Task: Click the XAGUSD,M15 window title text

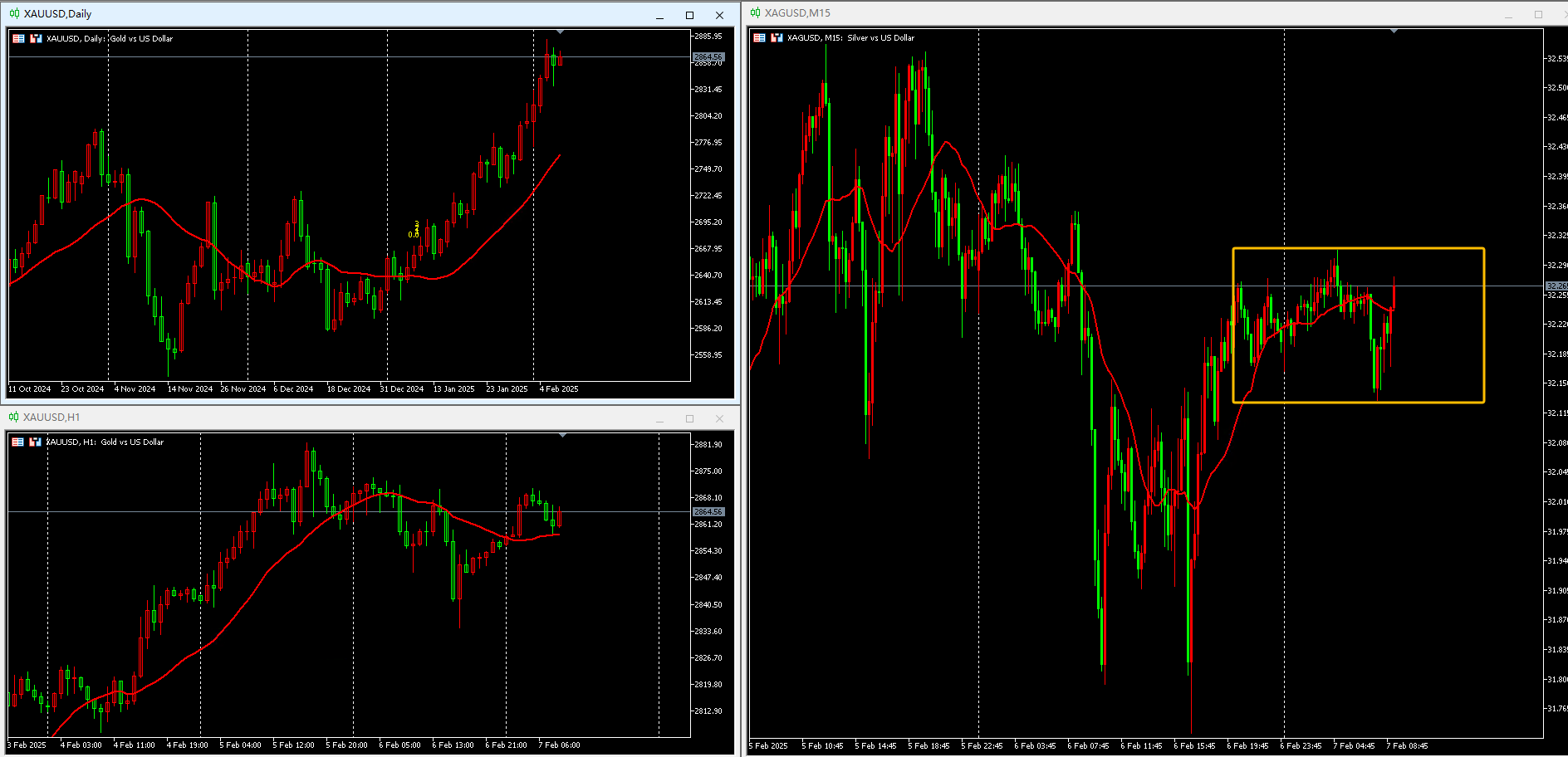Action: click(797, 13)
